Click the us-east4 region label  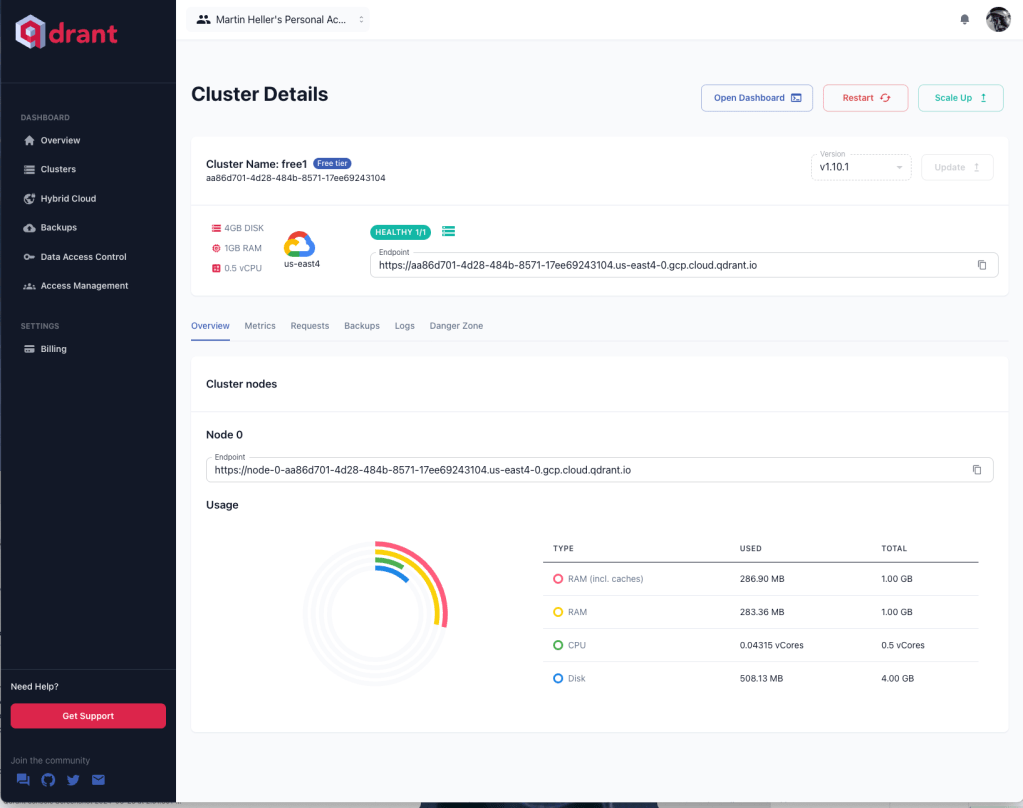point(301,264)
